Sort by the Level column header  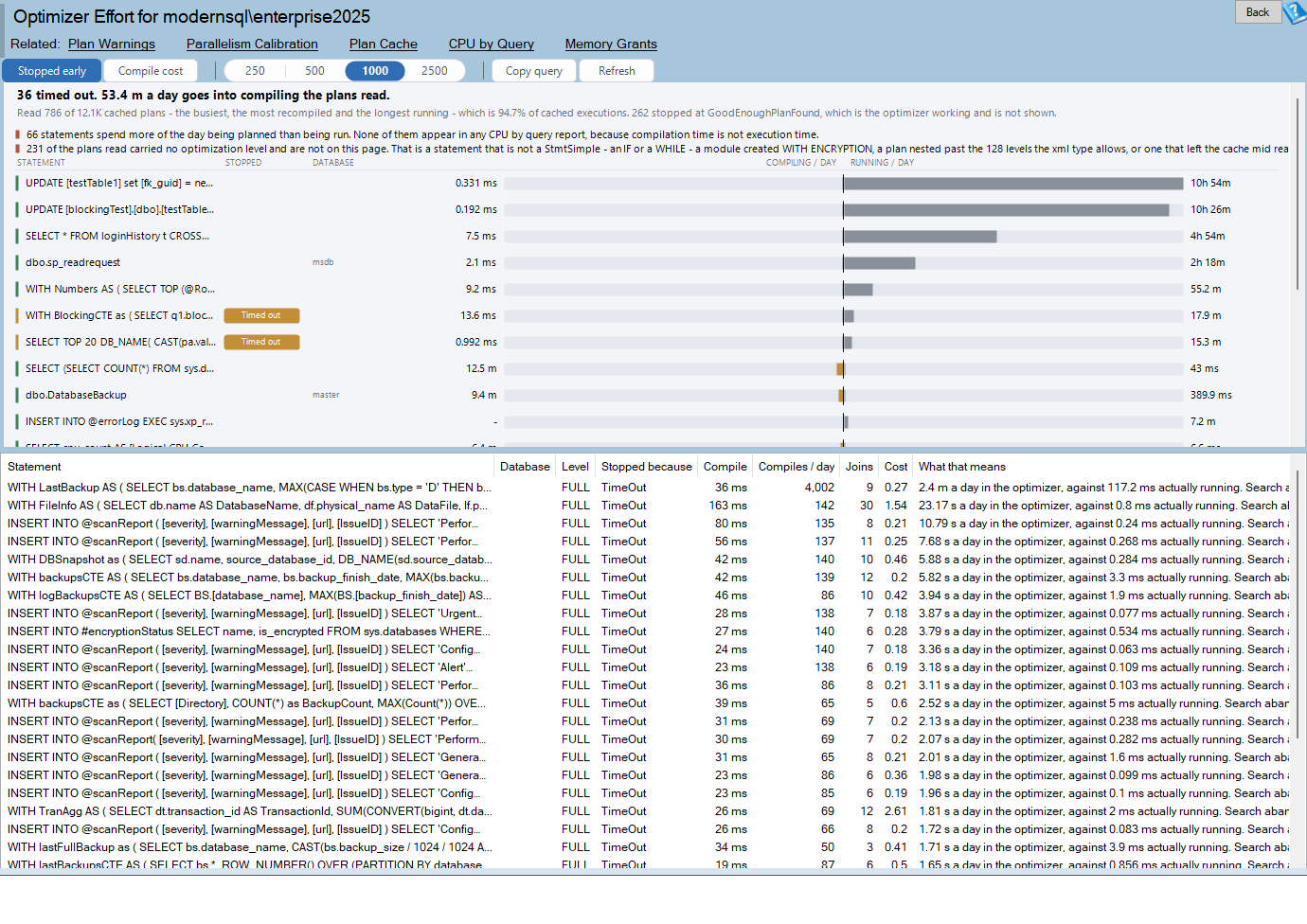575,467
